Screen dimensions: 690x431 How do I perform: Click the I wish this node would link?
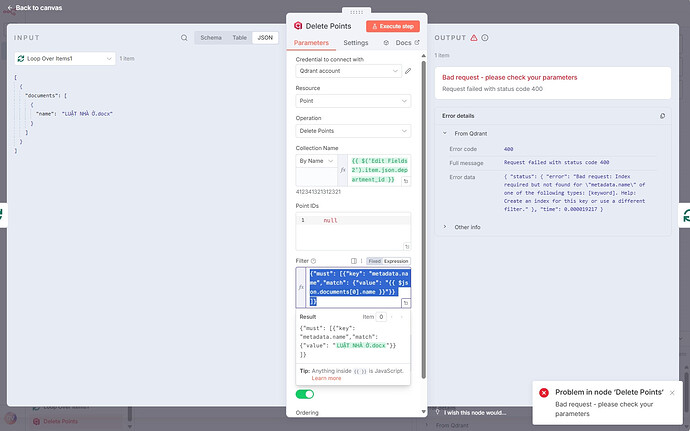pos(474,413)
